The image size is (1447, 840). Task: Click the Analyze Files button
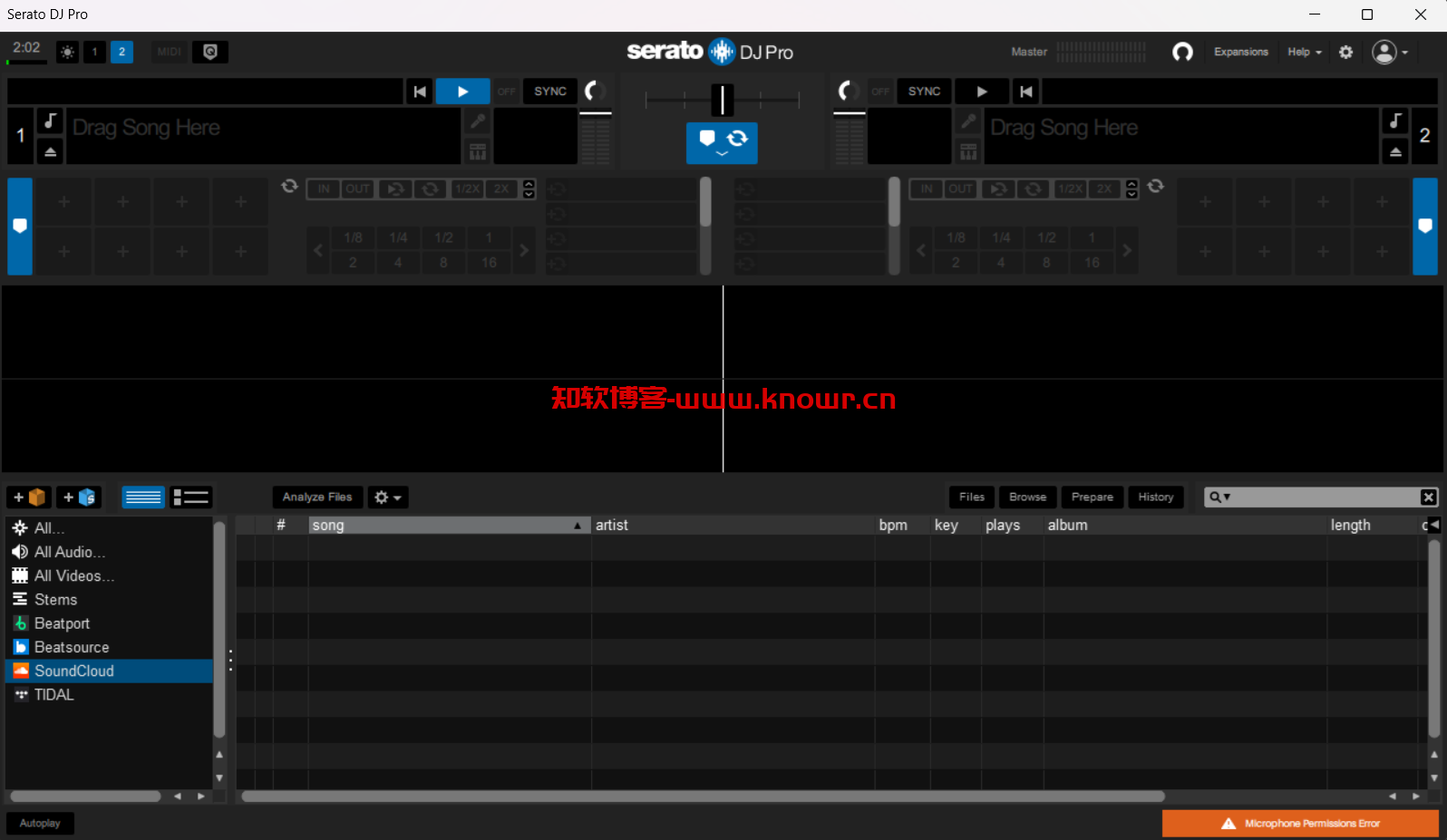317,497
